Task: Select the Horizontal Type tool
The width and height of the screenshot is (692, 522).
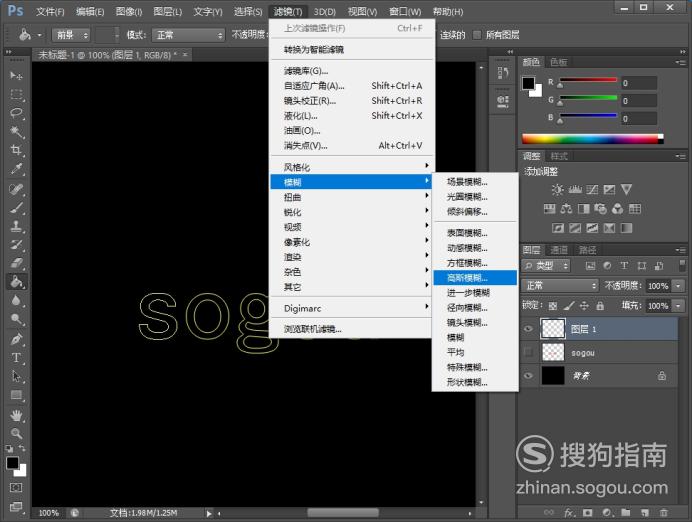Action: [x=16, y=358]
